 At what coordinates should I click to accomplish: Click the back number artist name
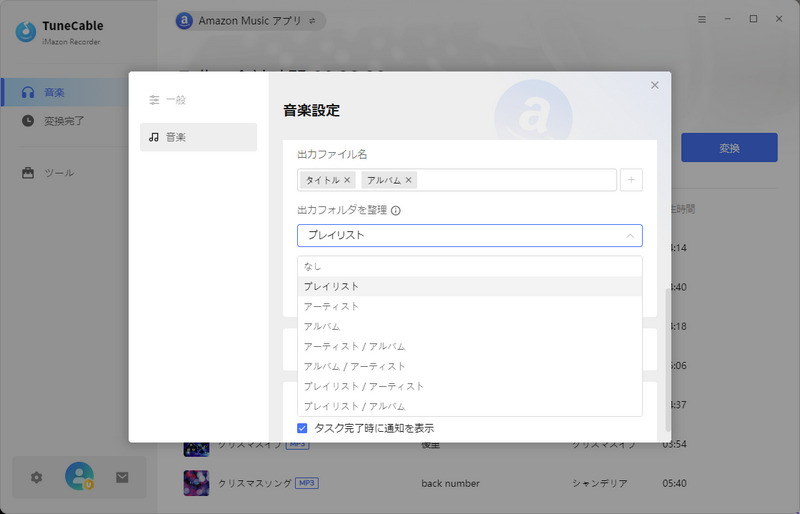pyautogui.click(x=450, y=483)
